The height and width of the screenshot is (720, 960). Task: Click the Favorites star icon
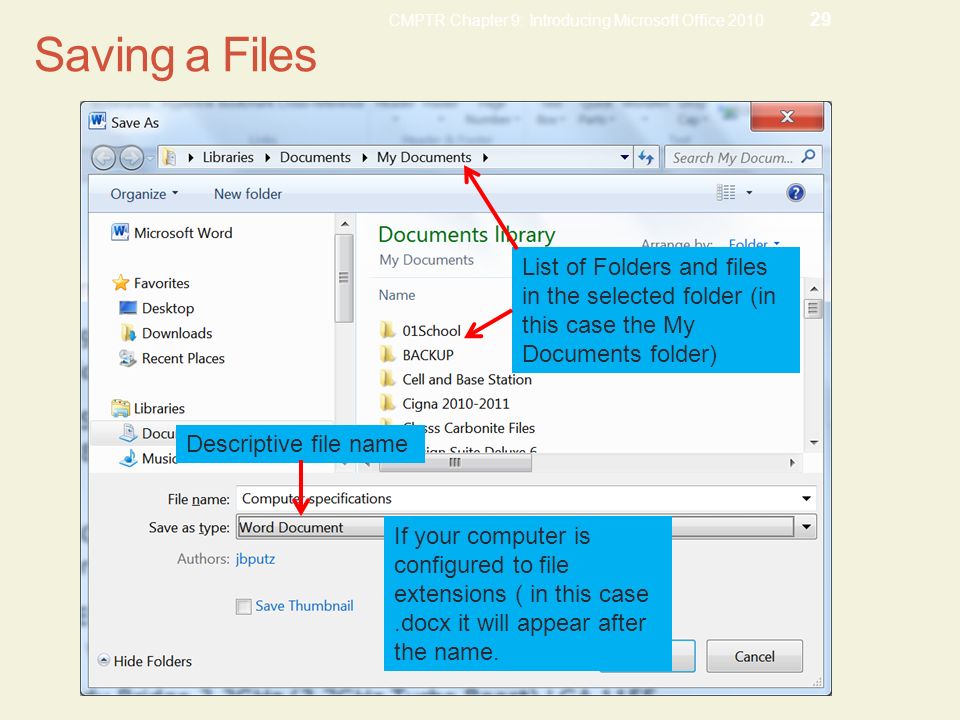coord(121,283)
